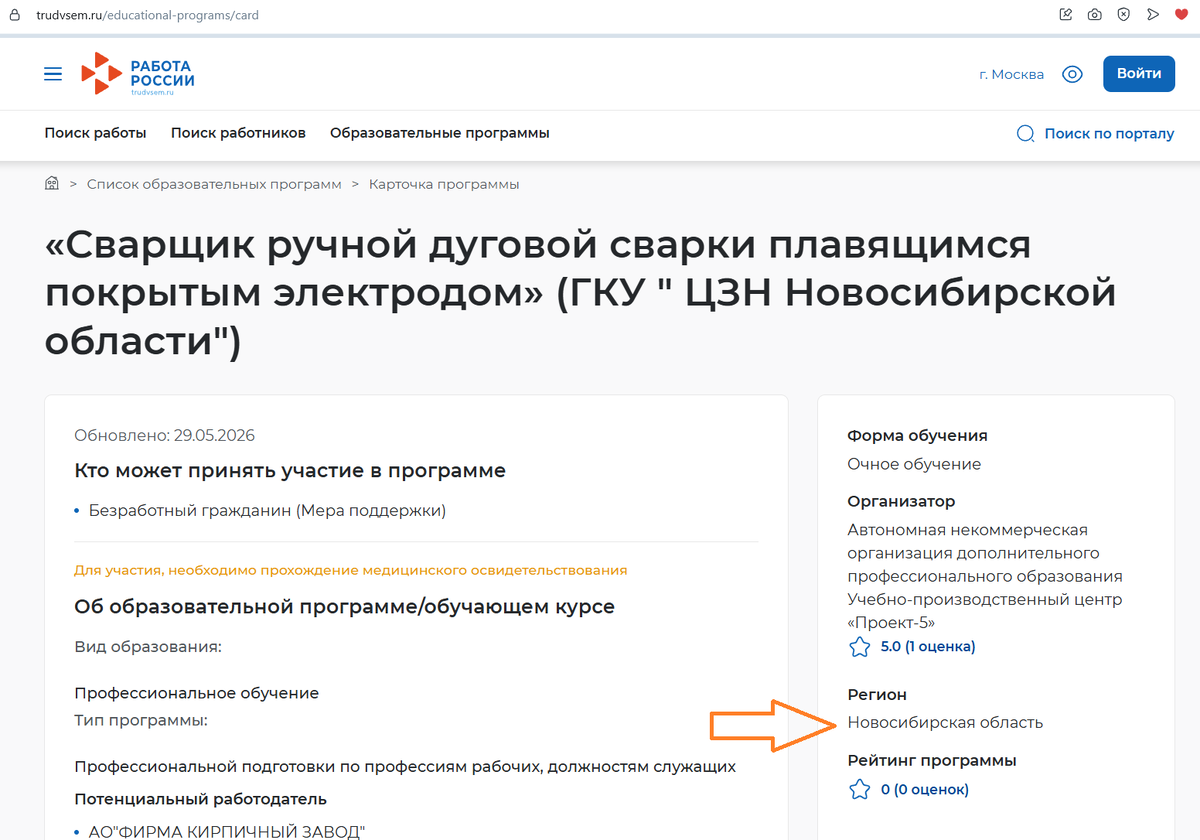Click the red heart bookmark icon

click(1181, 14)
